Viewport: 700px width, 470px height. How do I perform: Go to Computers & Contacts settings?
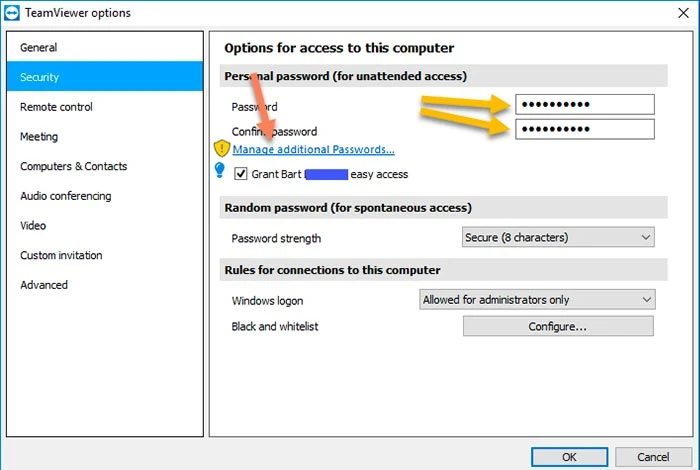[74, 166]
